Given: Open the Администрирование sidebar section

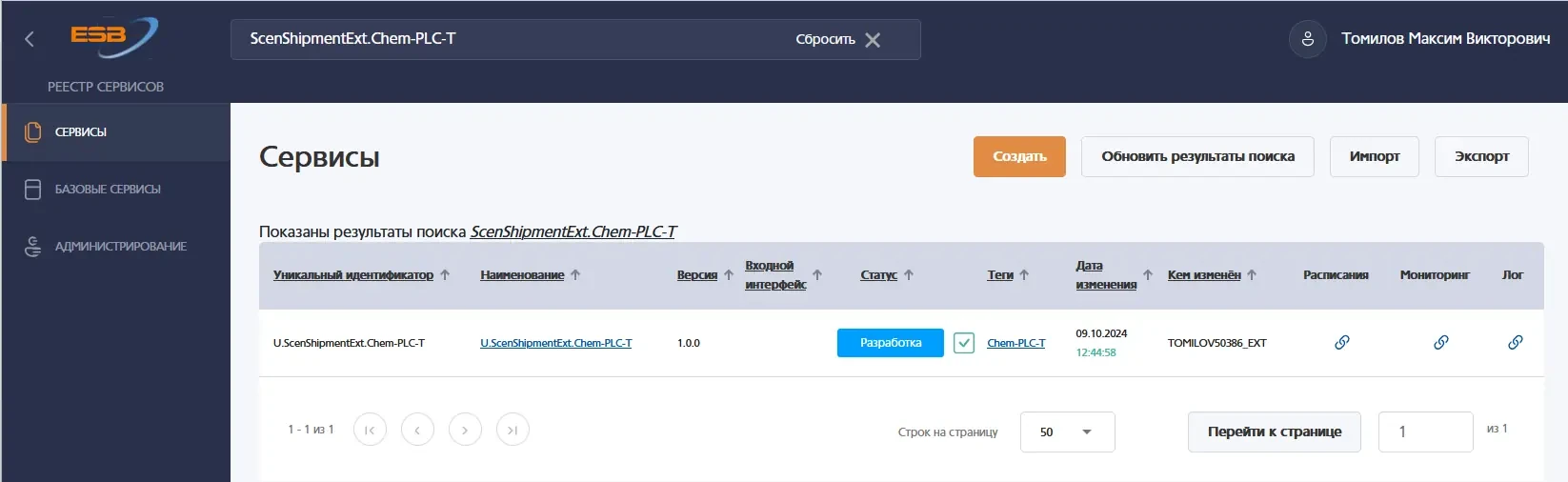Looking at the screenshot, I should (x=115, y=247).
